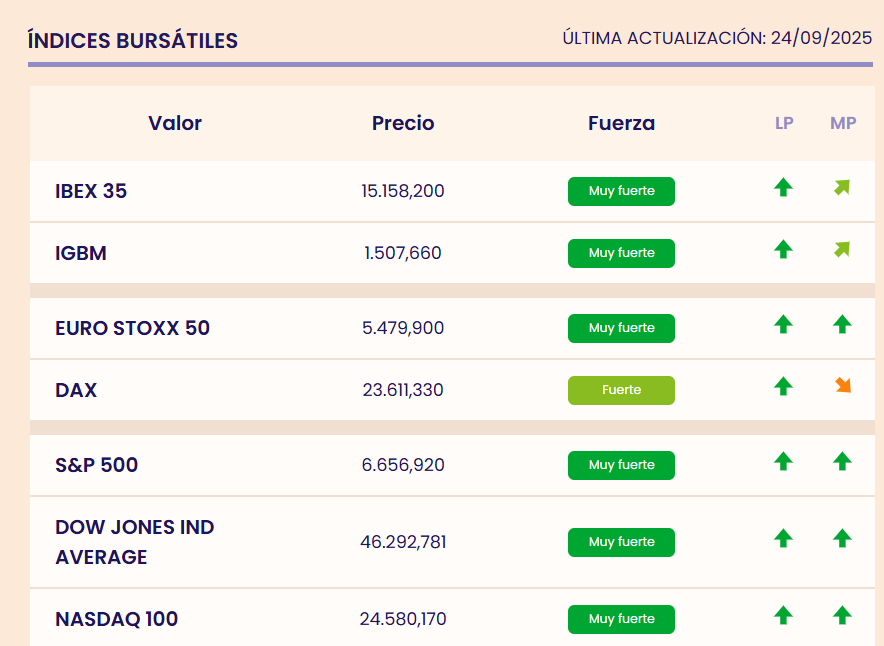Click the EURO STOXX 50 MP up arrow
This screenshot has height=646, width=884.
pyautogui.click(x=842, y=324)
